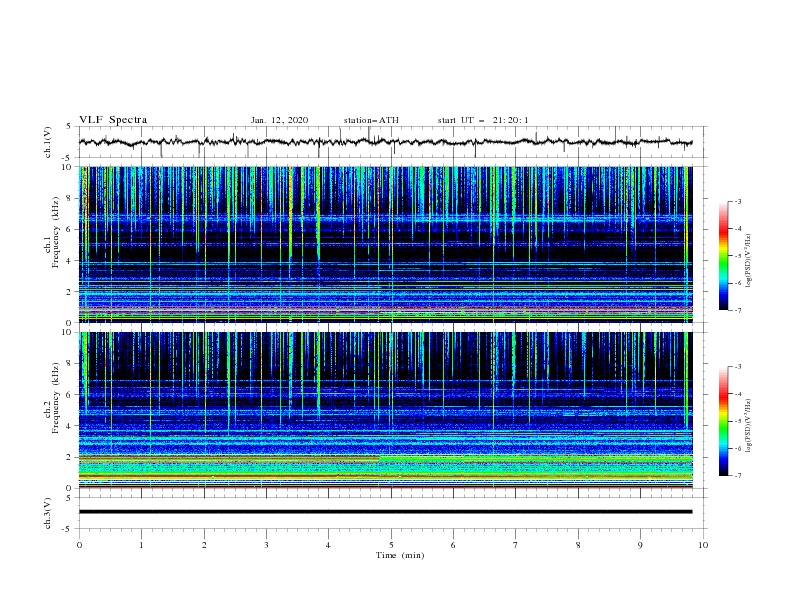The image size is (792, 612).
Task: Click the "1" tick label on the time axis
Action: [x=142, y=545]
